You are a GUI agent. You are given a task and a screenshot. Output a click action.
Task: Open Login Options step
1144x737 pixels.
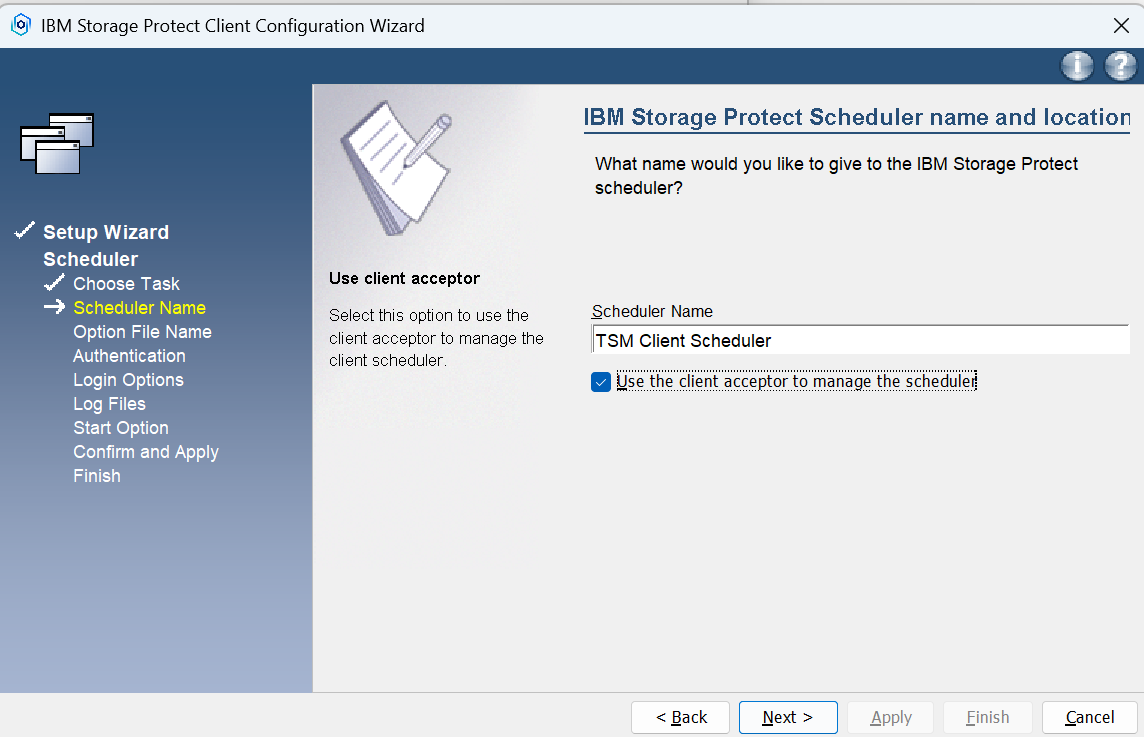(x=128, y=380)
